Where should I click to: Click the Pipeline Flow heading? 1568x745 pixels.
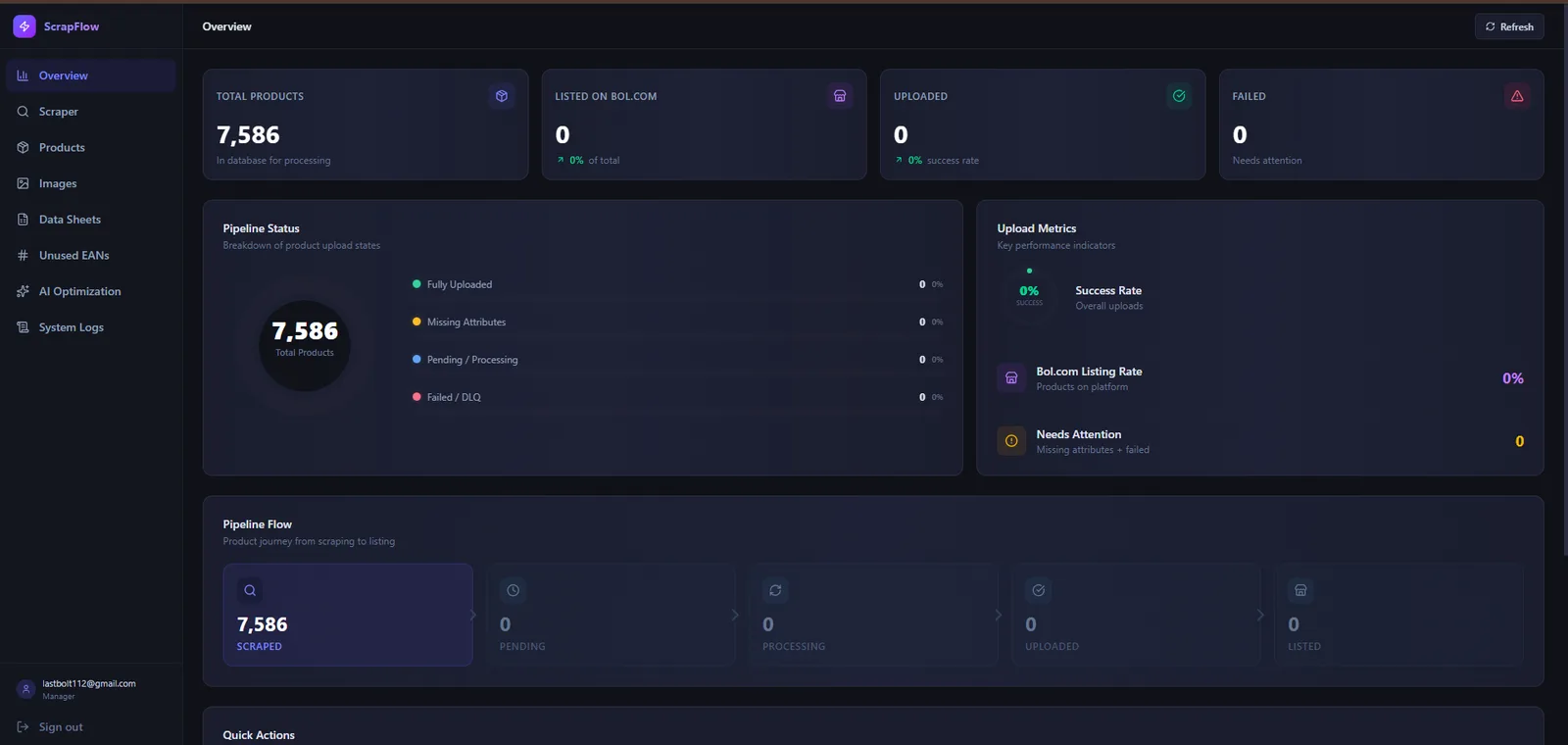click(258, 524)
